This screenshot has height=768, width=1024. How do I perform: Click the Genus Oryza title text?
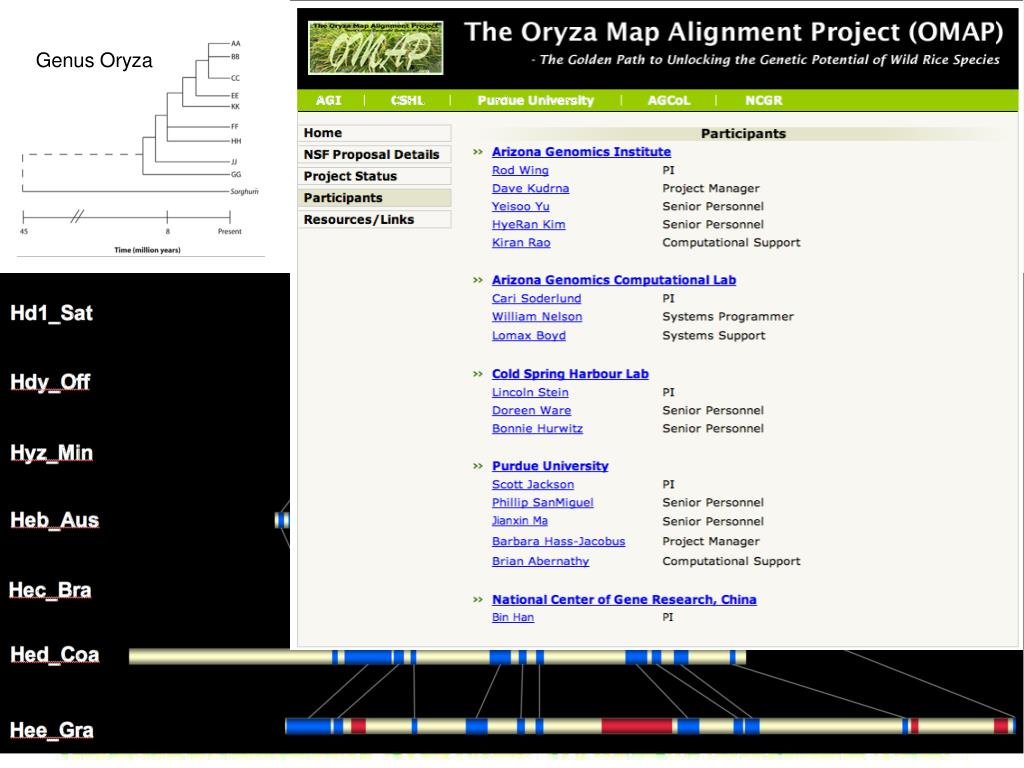tap(94, 61)
